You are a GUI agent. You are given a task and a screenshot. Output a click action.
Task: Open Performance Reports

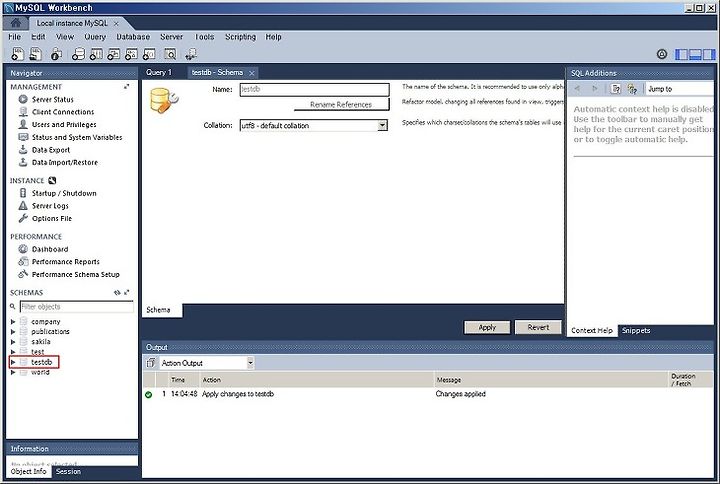[66, 262]
